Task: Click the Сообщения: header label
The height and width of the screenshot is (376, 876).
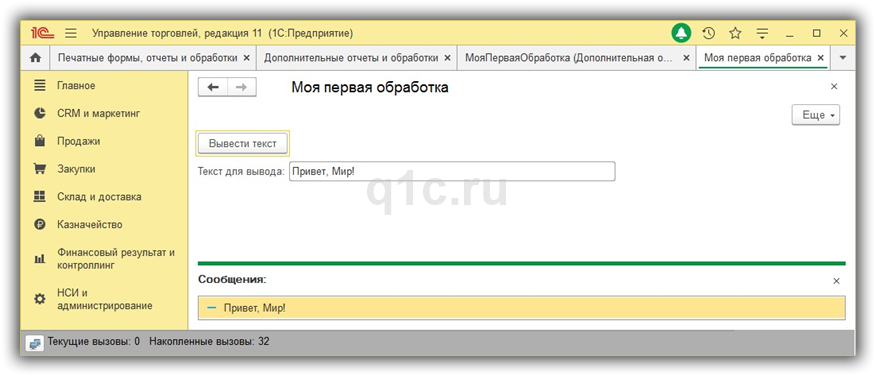Action: tap(232, 279)
